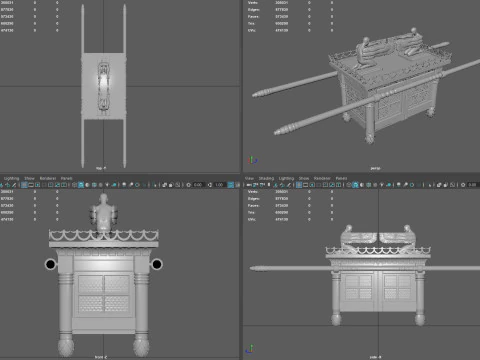480x360 pixels.
Task: Toggle safe action in side view panel
Action: (332, 185)
